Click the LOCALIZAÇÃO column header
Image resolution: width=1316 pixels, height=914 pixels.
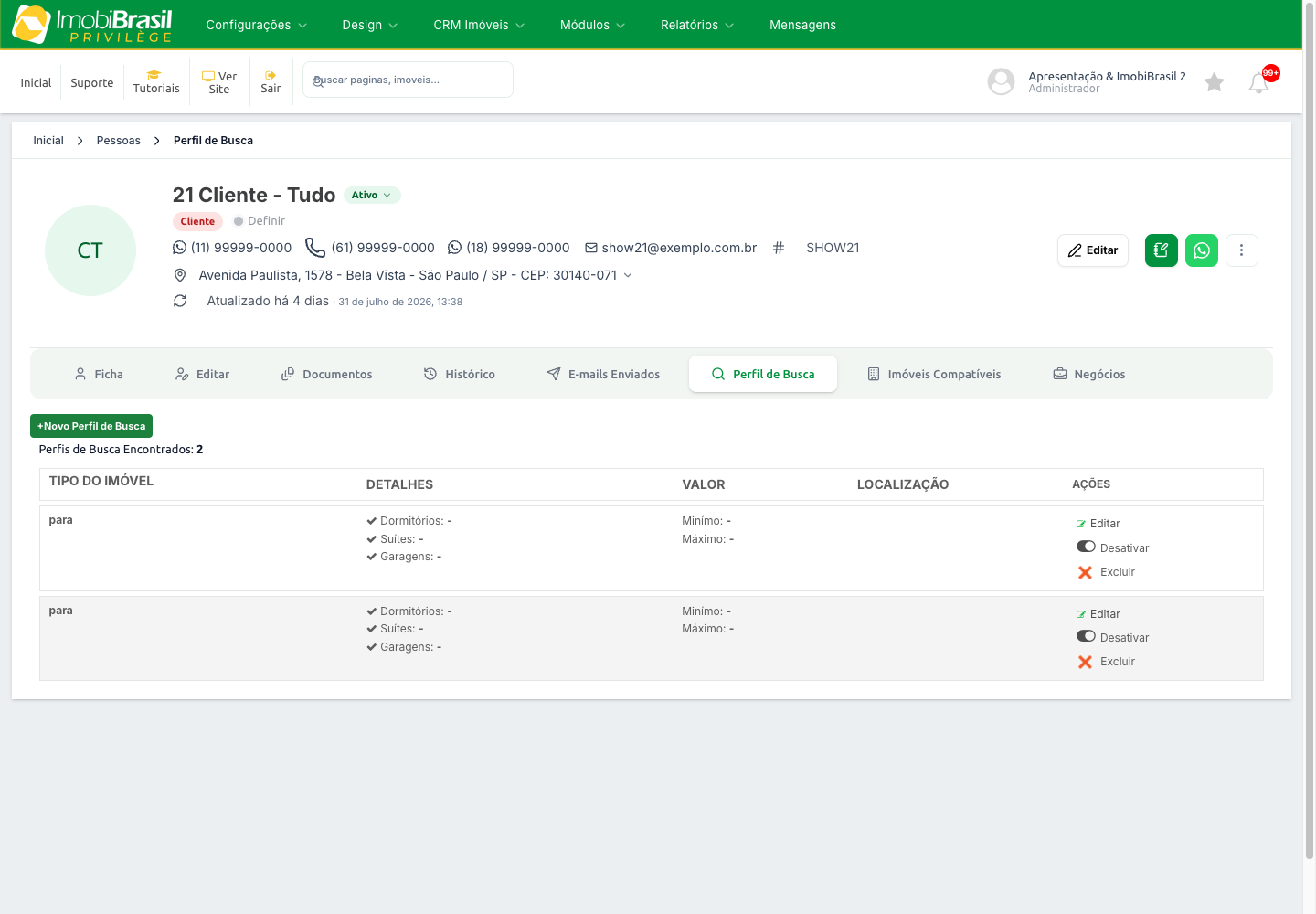tap(903, 484)
